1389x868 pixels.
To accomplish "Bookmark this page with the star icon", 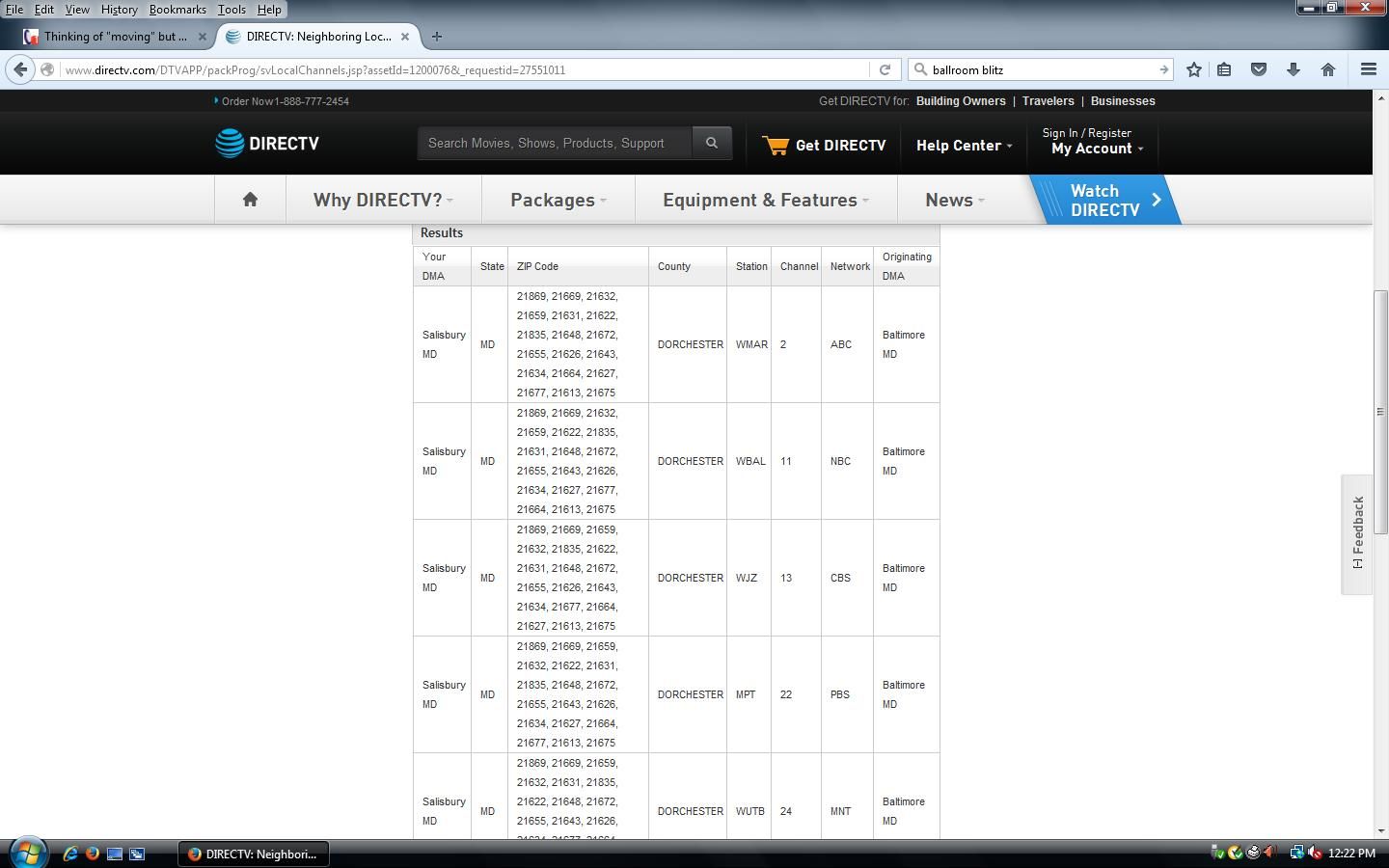I will [1194, 69].
